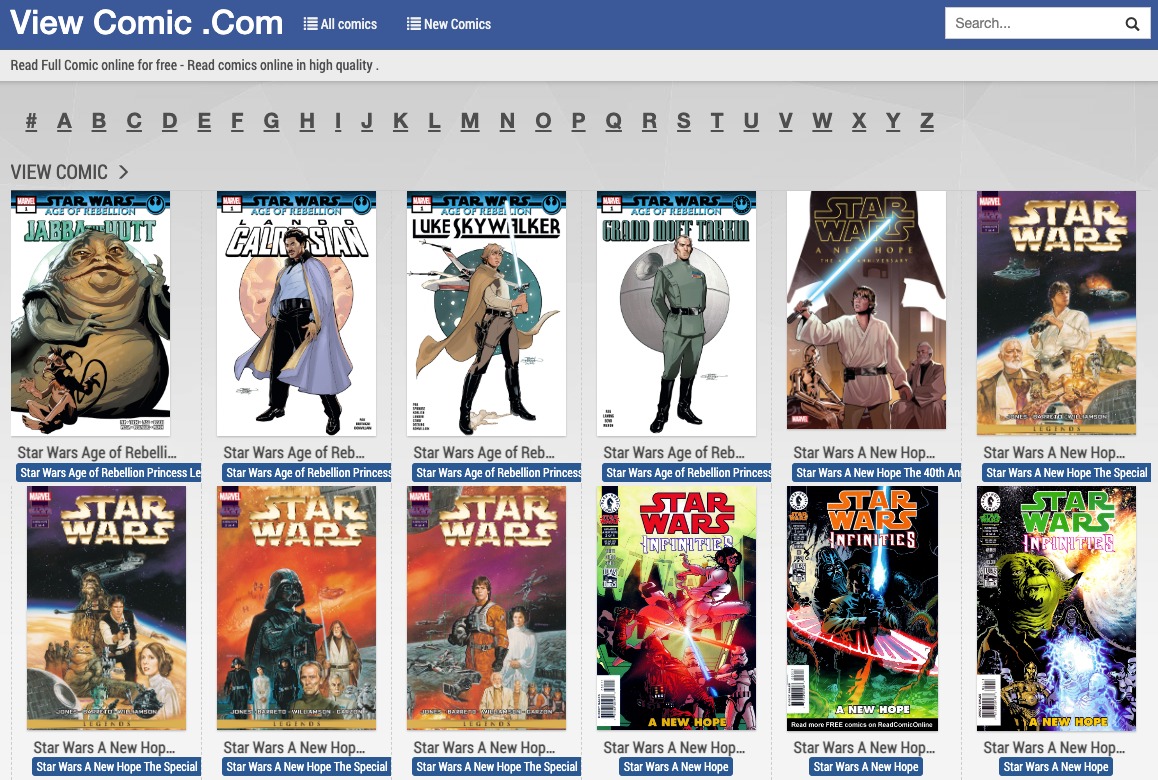Screen dimensions: 1158x780
Task: Open the Grand Moff Tarkin cover thumbnail
Action: coord(676,313)
